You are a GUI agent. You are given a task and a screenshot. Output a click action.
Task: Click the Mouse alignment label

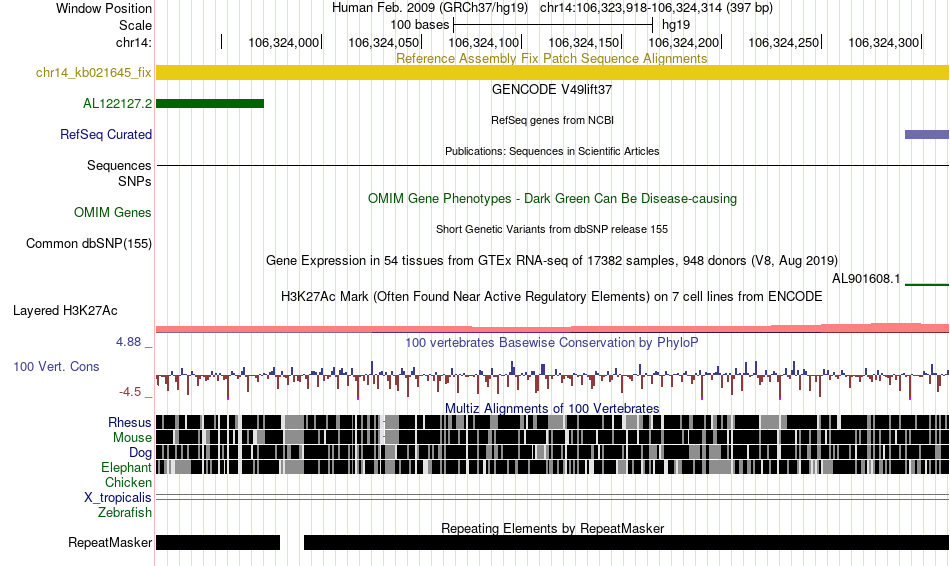coord(132,438)
